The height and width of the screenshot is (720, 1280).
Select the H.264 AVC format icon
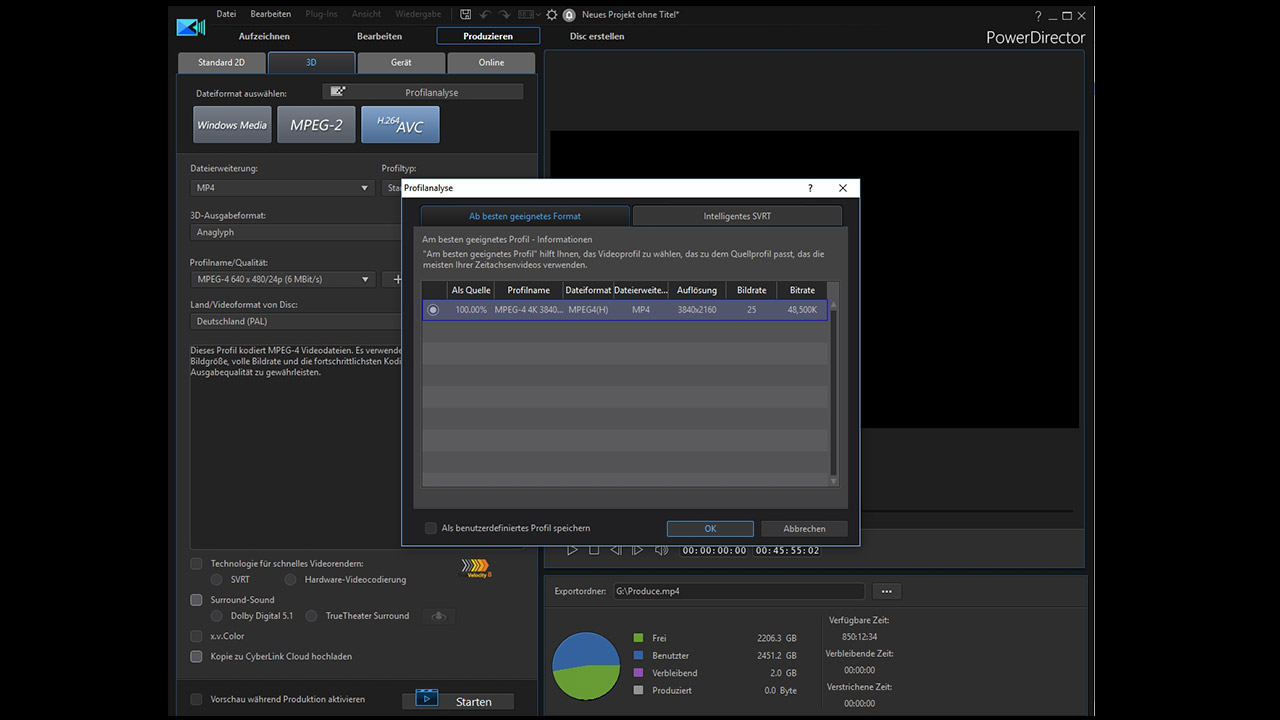coord(400,125)
